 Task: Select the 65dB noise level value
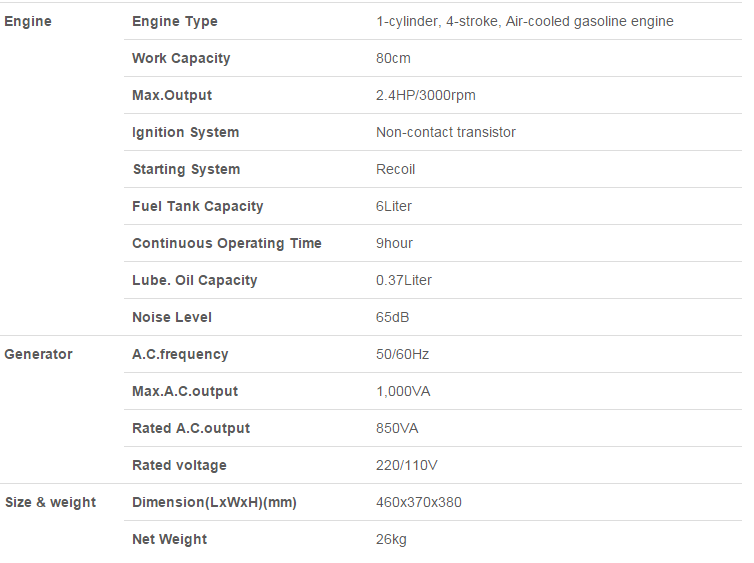(x=392, y=317)
